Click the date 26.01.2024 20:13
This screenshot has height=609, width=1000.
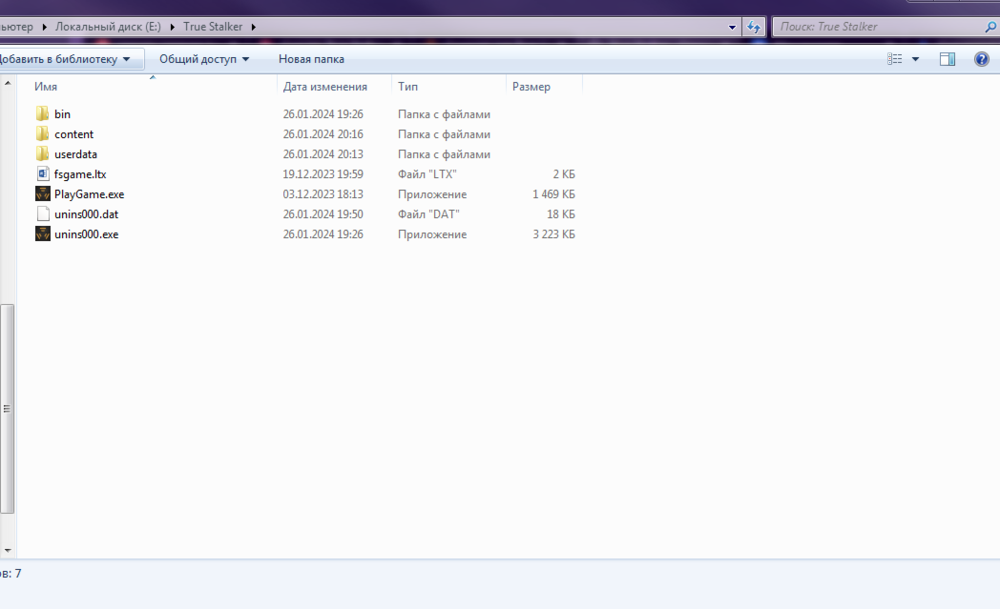point(323,154)
